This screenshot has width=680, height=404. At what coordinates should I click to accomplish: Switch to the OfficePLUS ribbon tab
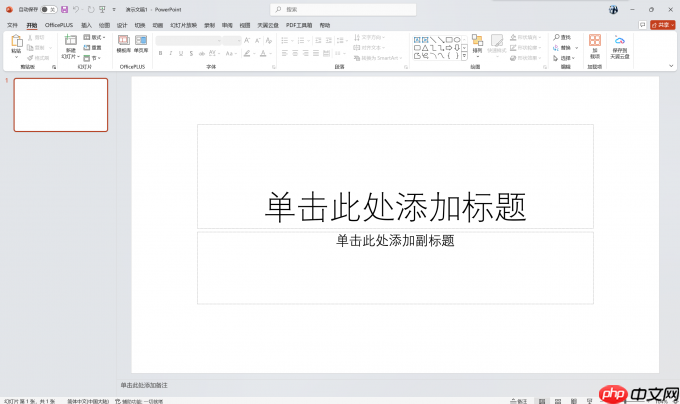(x=59, y=25)
